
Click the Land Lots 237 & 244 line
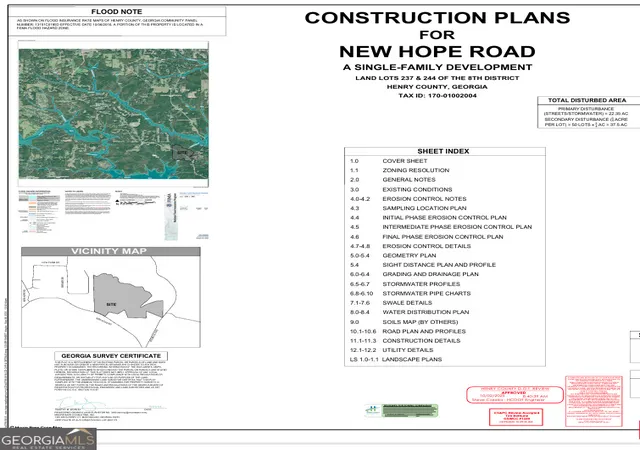pos(437,78)
